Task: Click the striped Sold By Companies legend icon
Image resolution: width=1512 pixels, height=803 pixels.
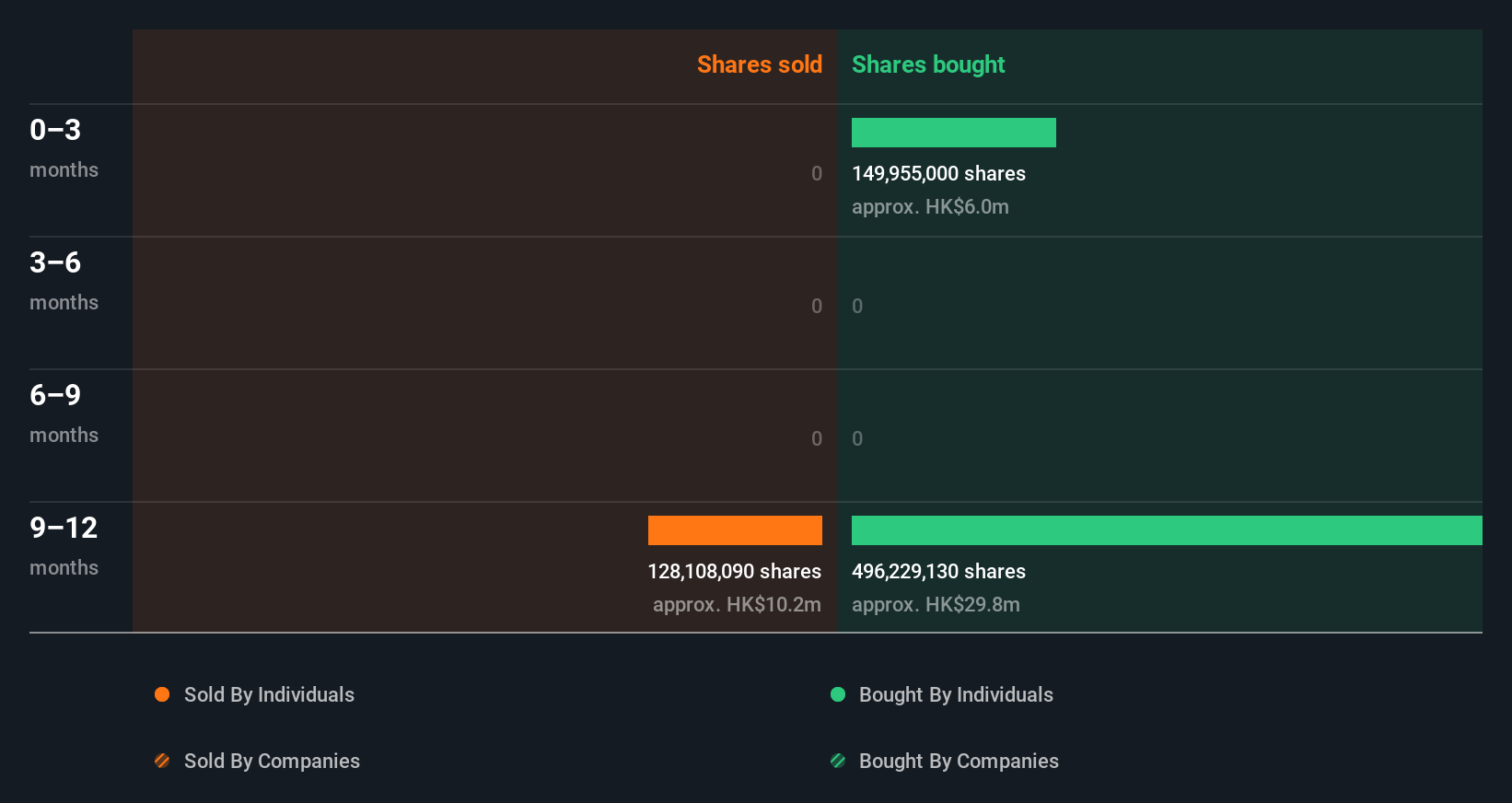Action: coord(162,761)
